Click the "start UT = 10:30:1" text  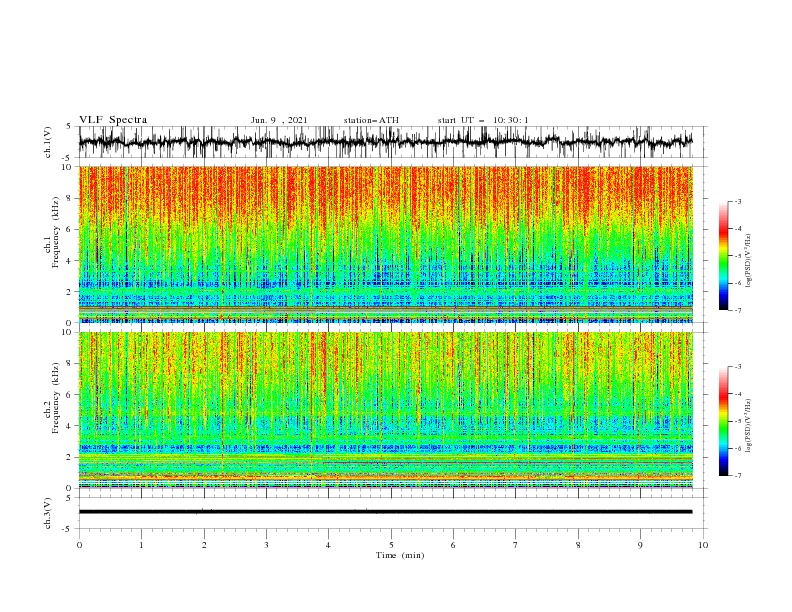(483, 120)
